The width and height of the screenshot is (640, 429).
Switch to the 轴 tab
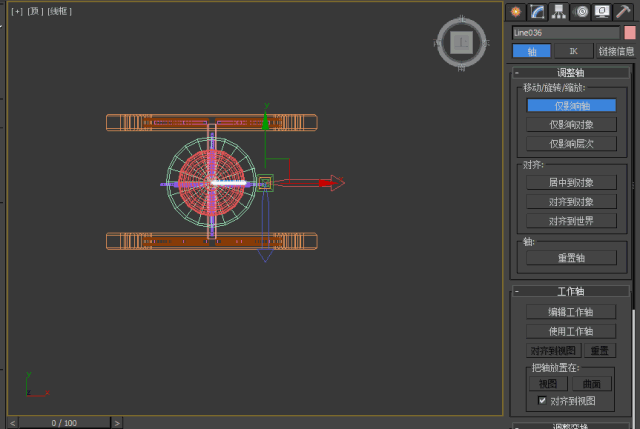[531, 51]
